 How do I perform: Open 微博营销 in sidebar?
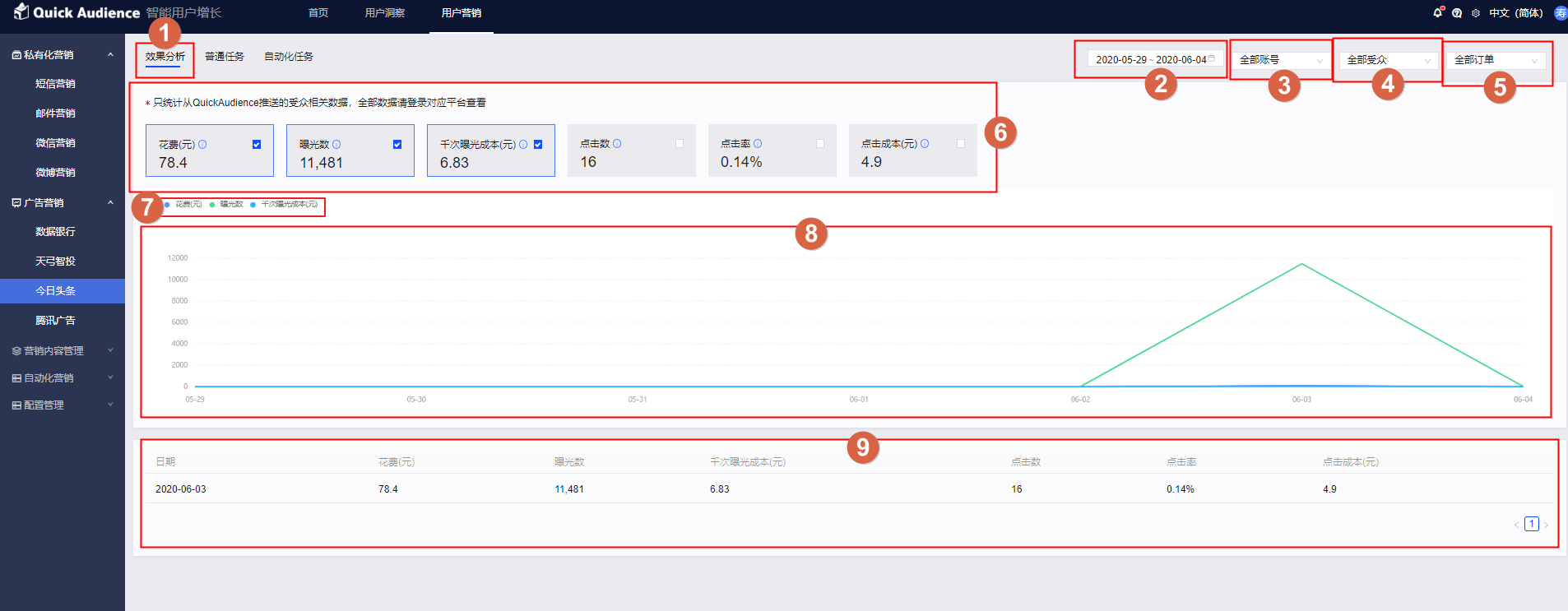[55, 173]
